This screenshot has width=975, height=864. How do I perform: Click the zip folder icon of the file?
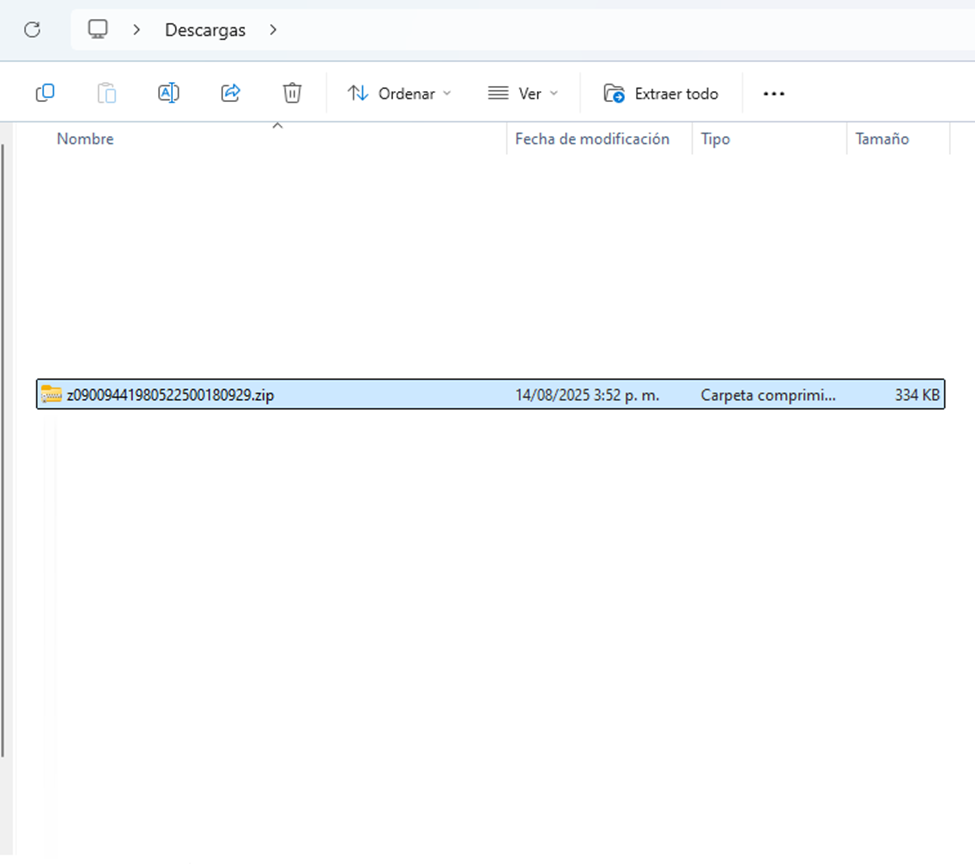[x=52, y=395]
